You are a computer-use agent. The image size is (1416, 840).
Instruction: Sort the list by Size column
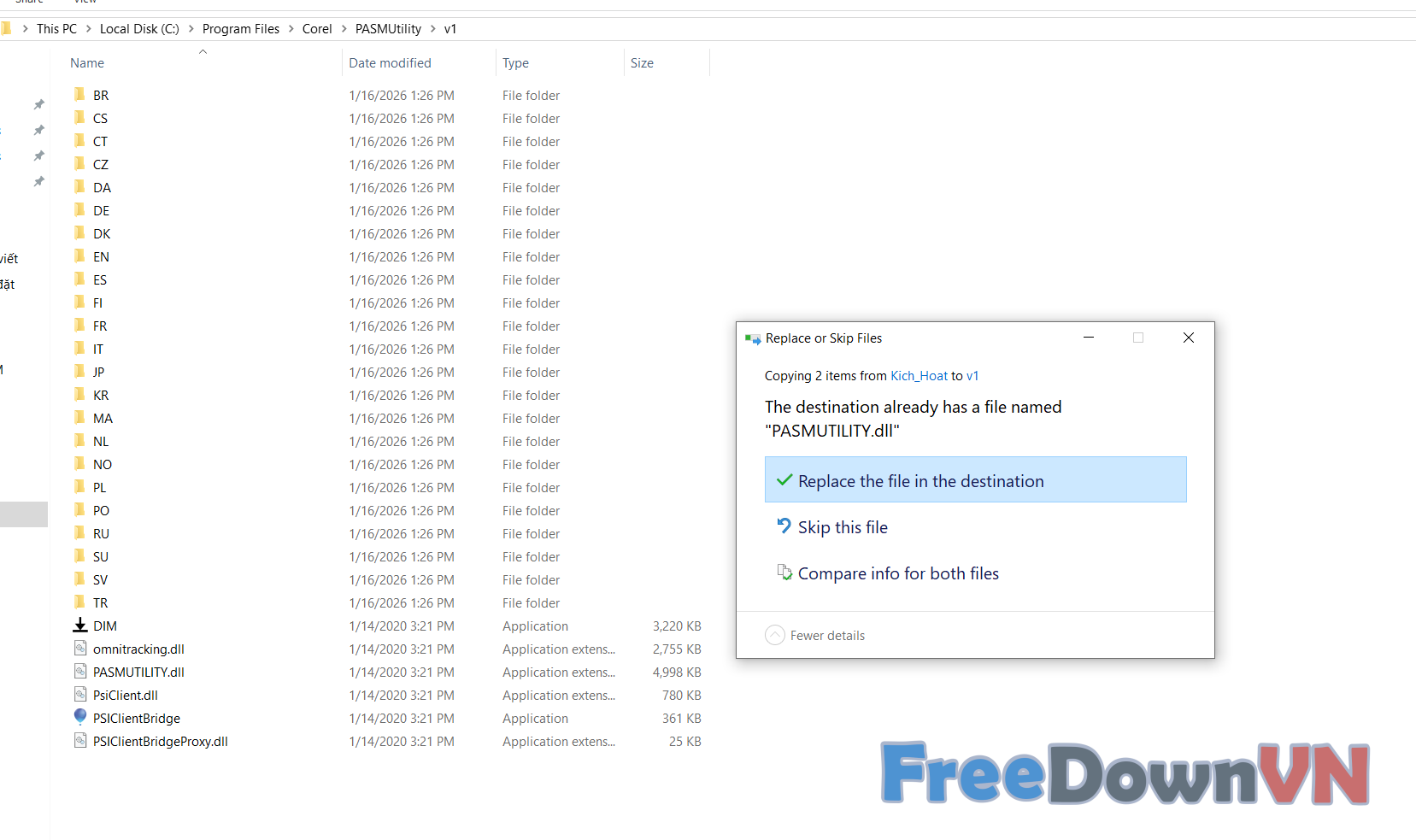click(642, 63)
